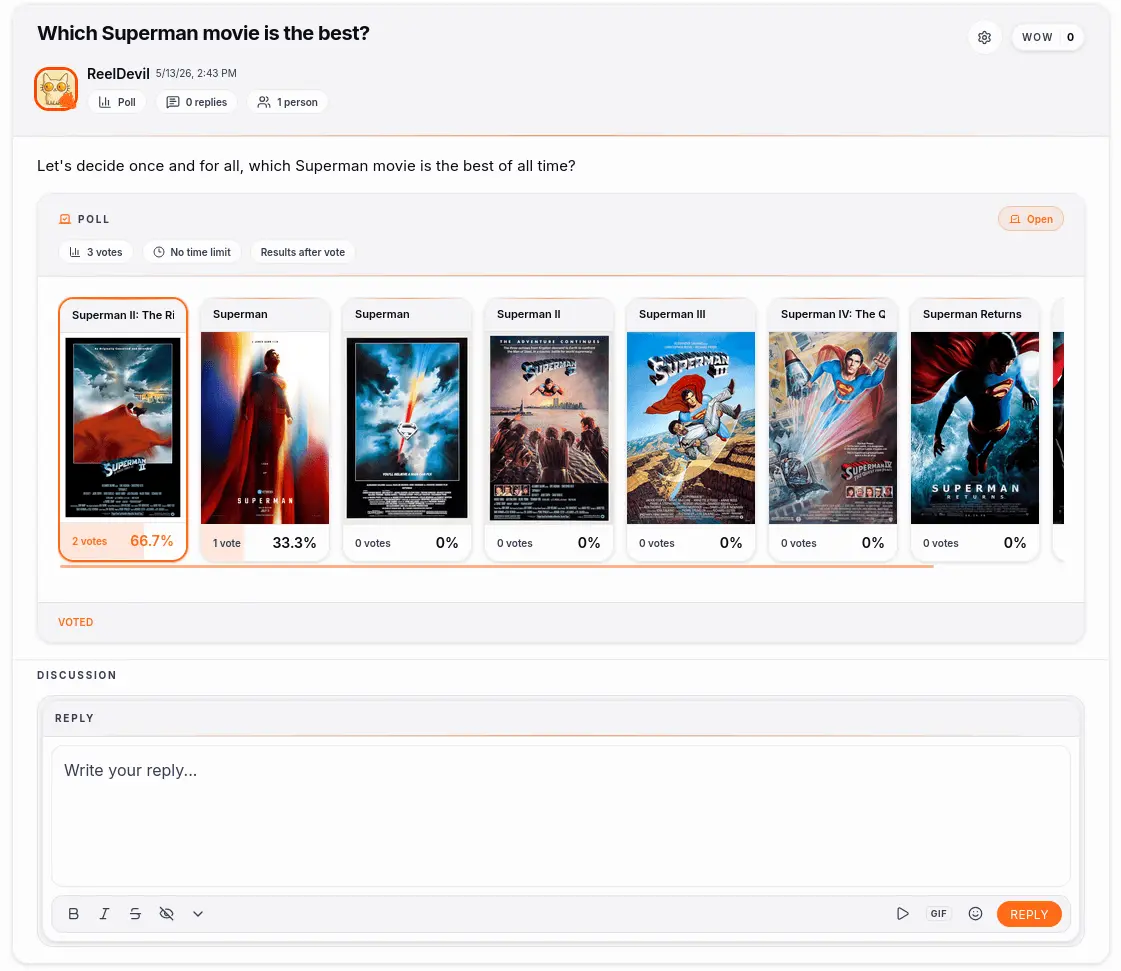Open the emoji picker smiley icon

[x=975, y=914]
